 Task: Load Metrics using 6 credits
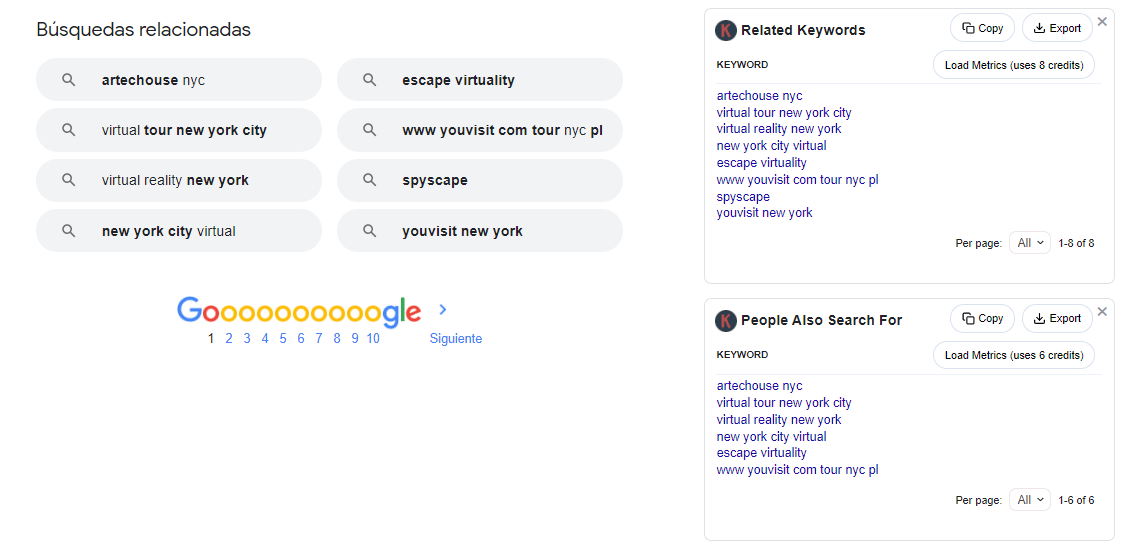[x=1014, y=355]
